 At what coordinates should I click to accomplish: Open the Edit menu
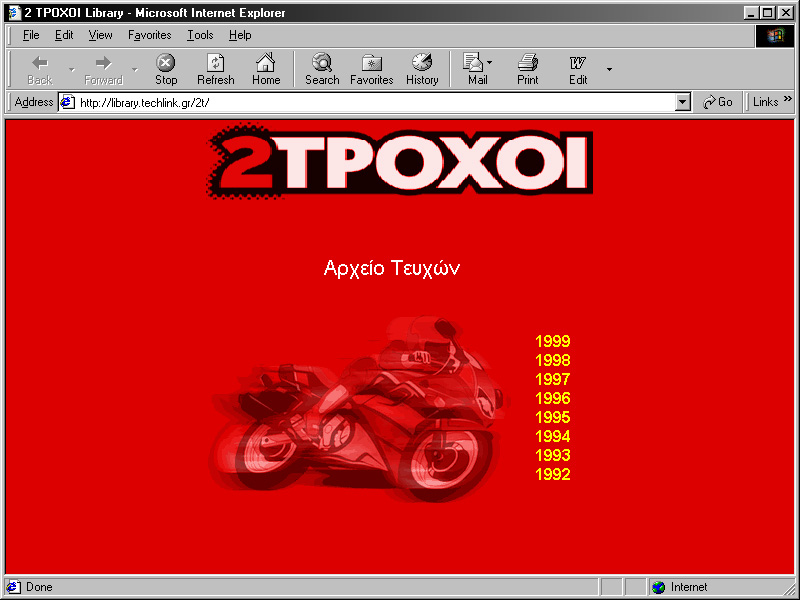64,35
